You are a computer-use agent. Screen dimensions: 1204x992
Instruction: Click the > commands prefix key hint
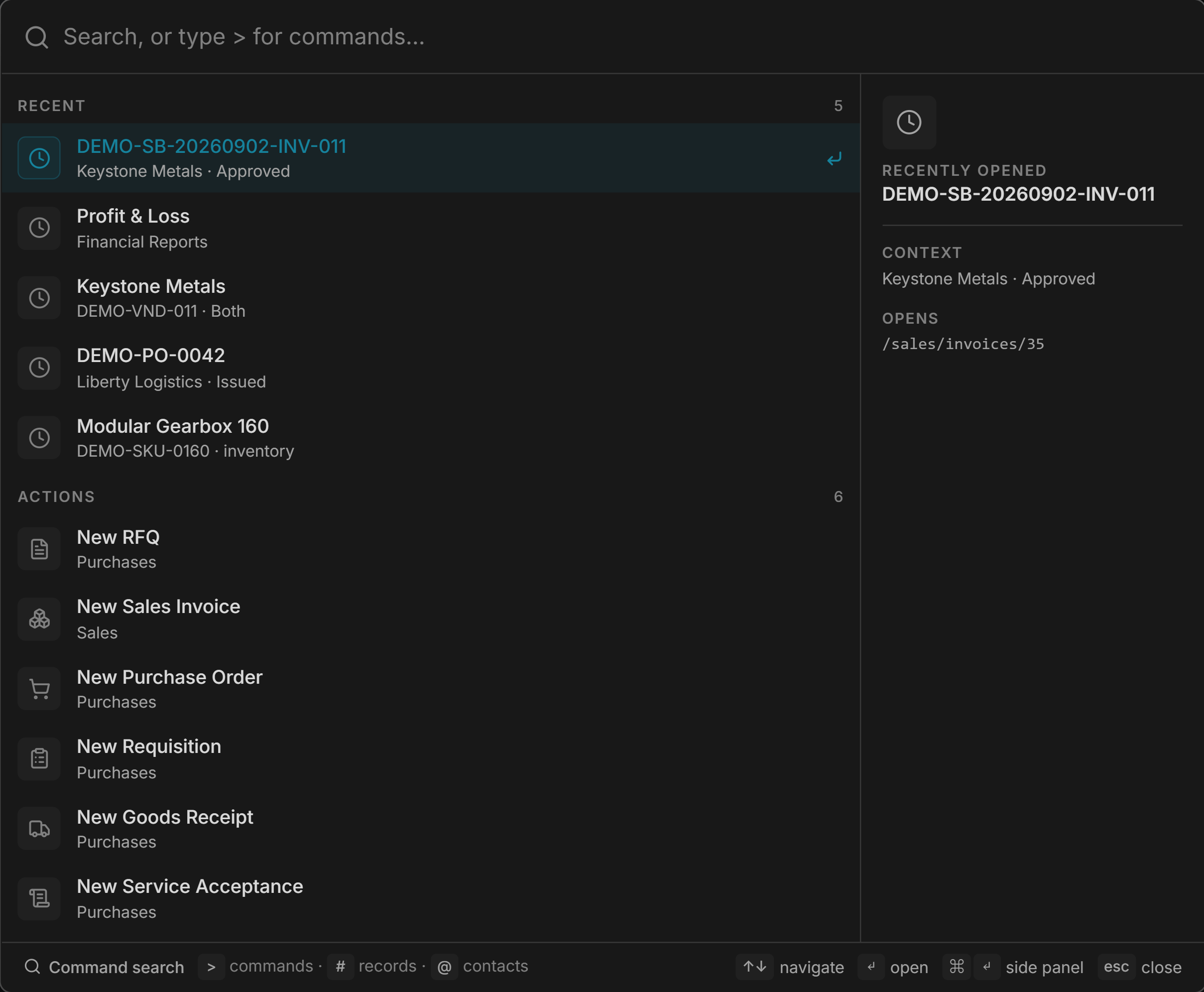pyautogui.click(x=212, y=967)
